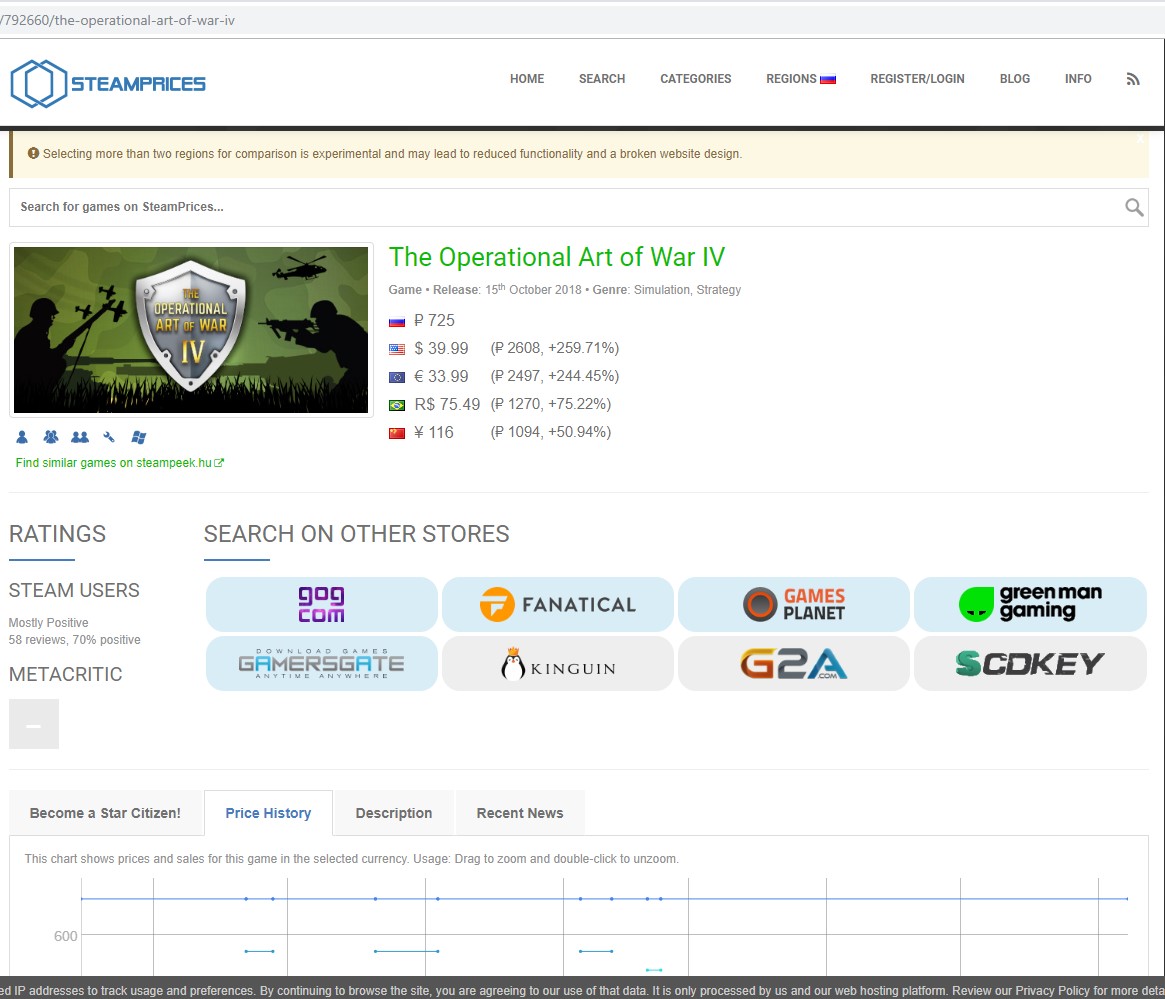Click the co-op two-people icon
1165x999 pixels.
79,437
